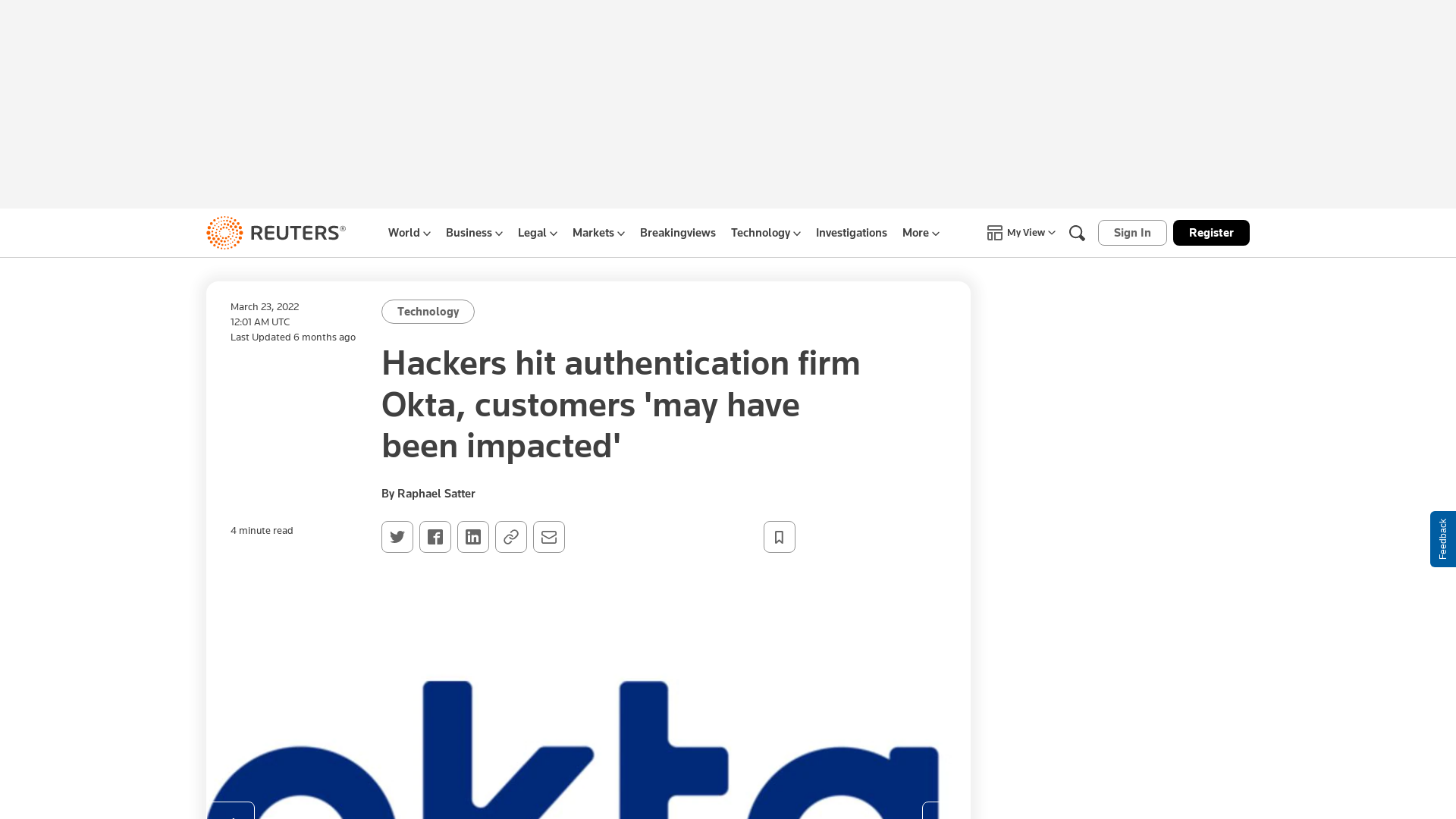Bookmark this article

click(x=780, y=537)
